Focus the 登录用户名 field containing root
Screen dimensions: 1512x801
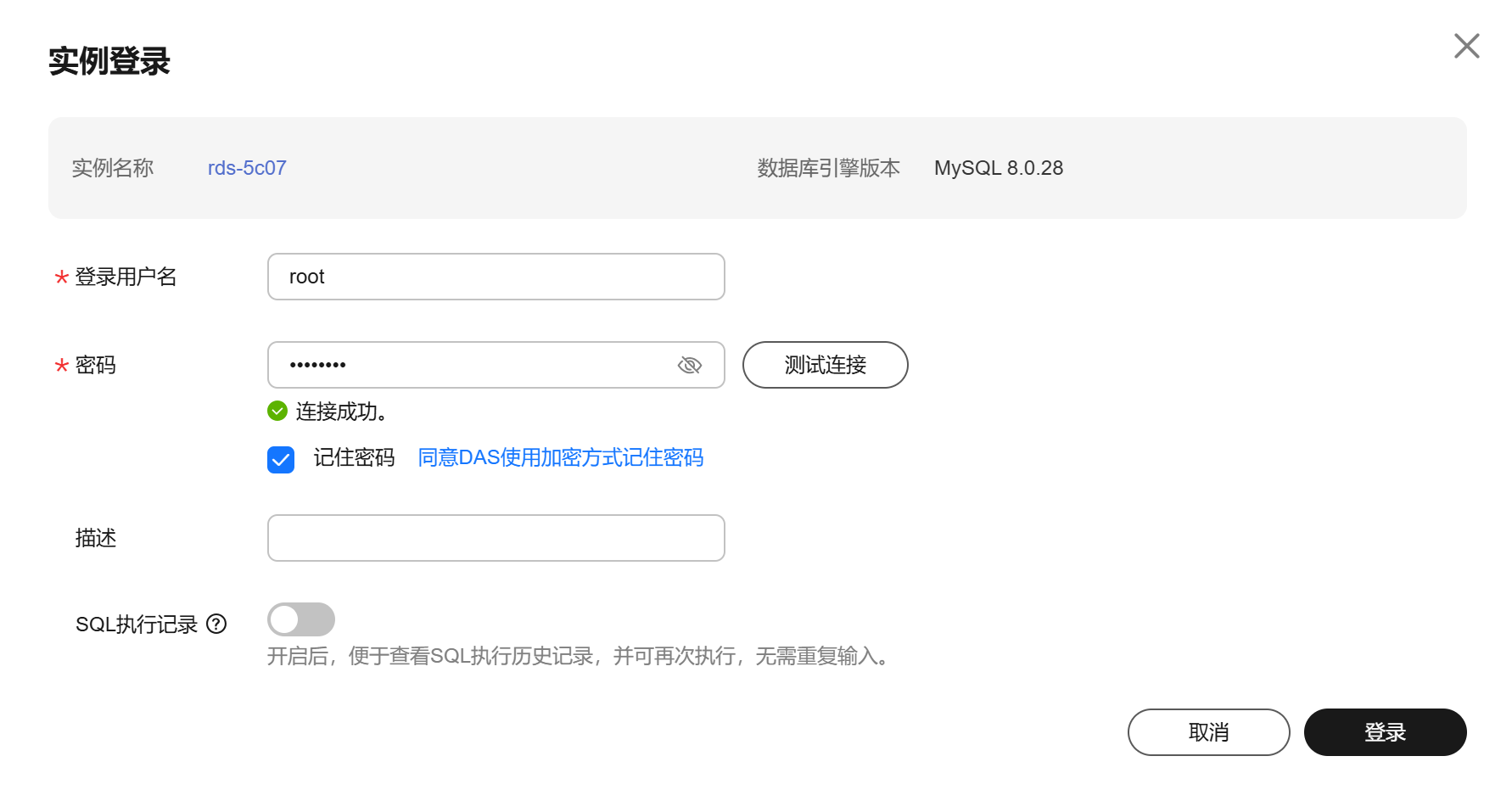pos(496,277)
